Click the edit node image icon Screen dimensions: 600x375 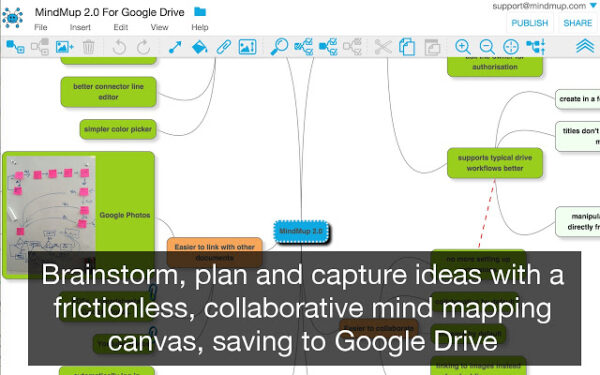[248, 47]
